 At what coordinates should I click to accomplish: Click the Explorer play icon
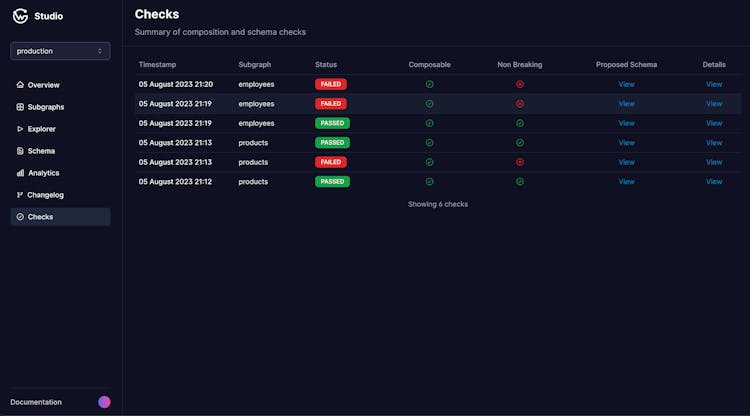click(x=20, y=129)
